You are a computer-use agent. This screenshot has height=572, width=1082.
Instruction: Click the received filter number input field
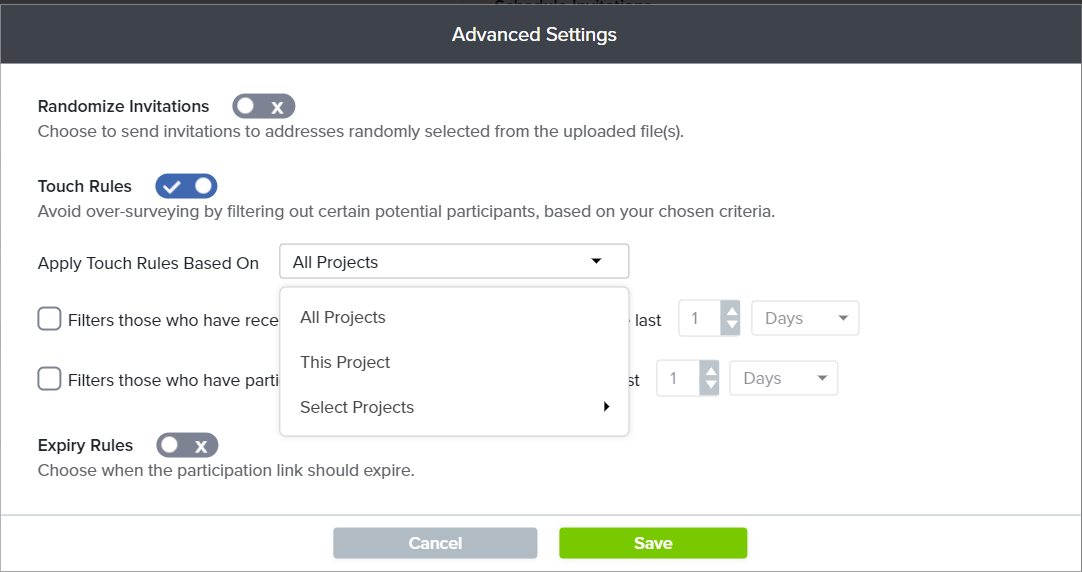click(x=700, y=318)
